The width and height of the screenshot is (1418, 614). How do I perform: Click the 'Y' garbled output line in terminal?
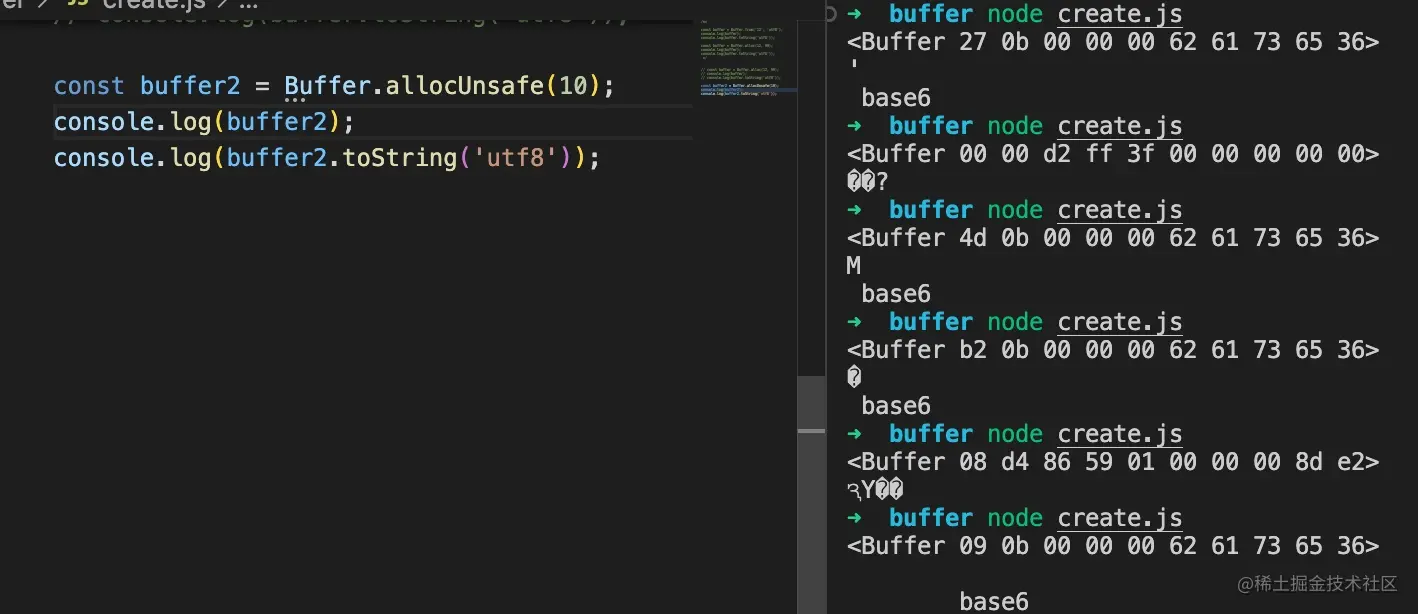[875, 490]
